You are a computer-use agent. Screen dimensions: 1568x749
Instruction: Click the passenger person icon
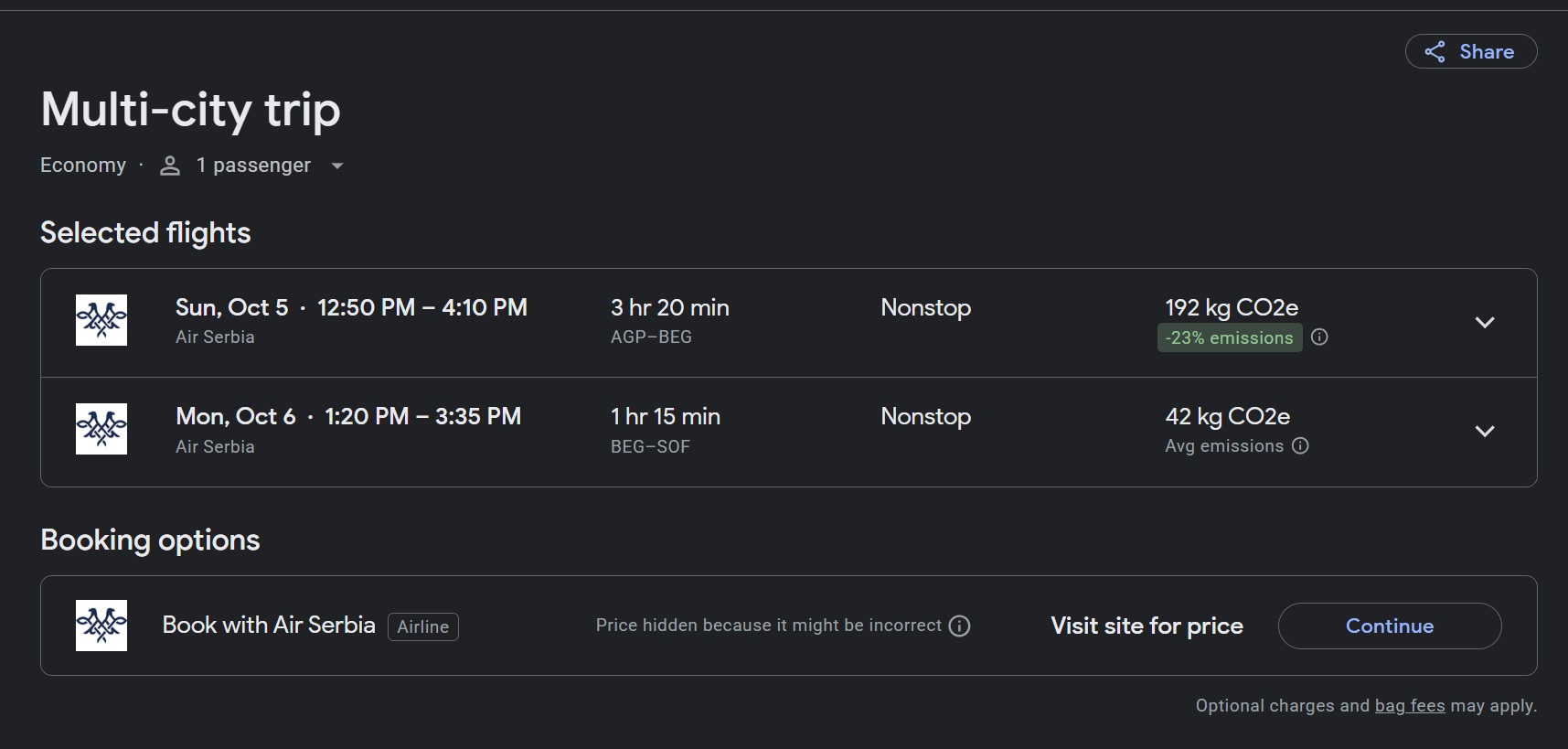point(170,166)
